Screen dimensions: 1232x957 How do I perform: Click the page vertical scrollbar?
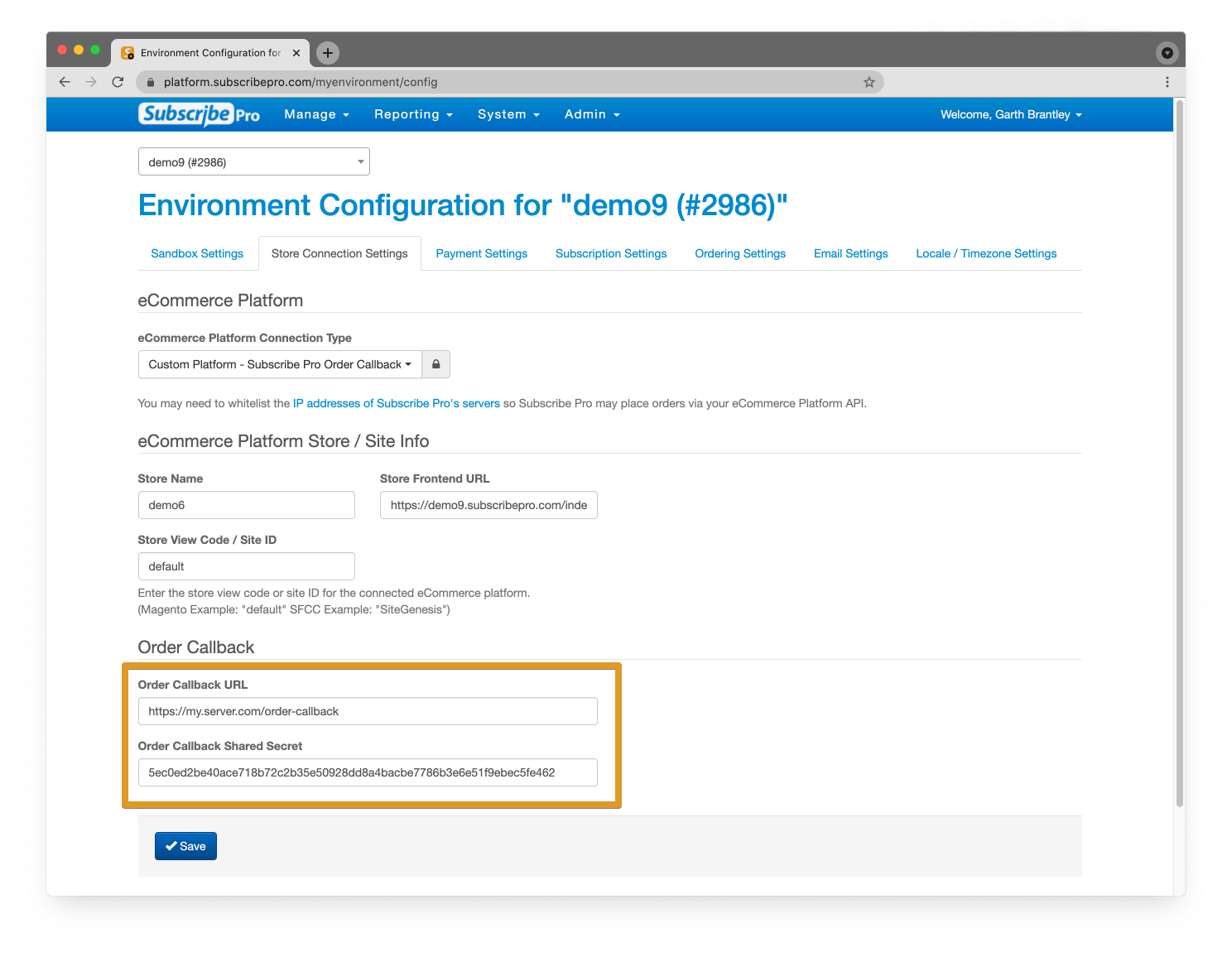click(1180, 453)
